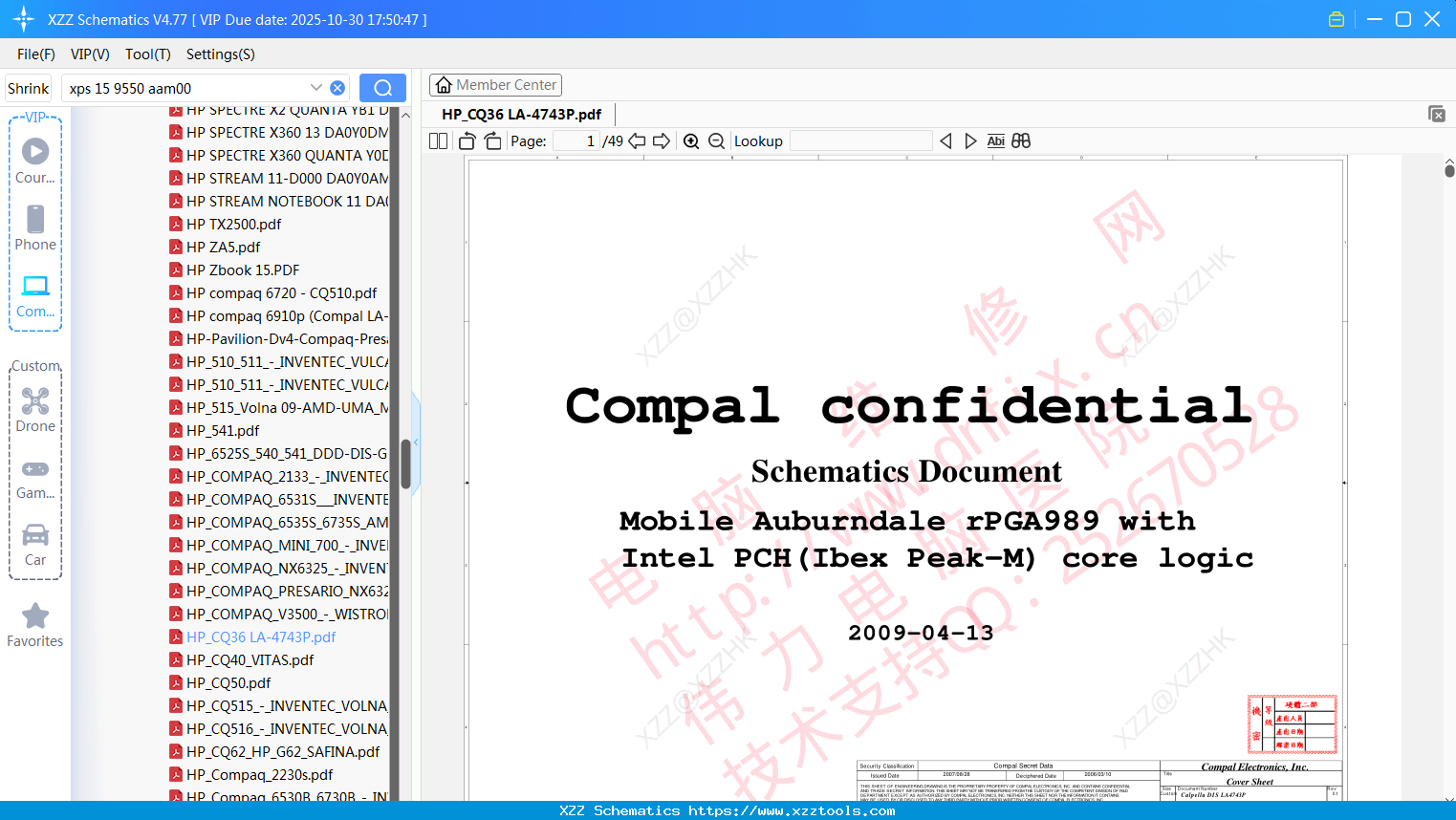Screen dimensions: 1456x820
Task: Click the www.xzztools.com link in status bar
Action: 792,810
